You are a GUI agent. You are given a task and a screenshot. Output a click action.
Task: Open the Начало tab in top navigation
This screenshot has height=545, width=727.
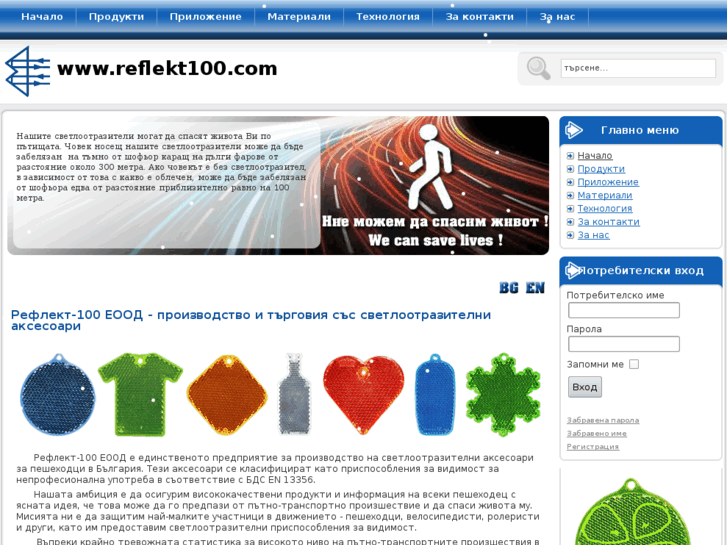42,17
